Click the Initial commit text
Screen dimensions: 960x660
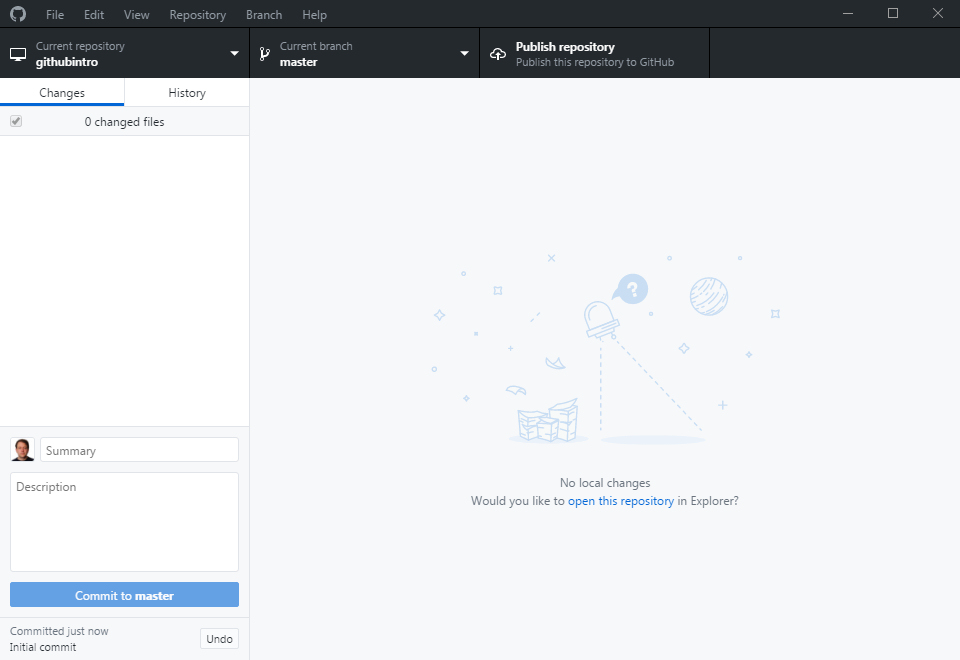pos(43,647)
